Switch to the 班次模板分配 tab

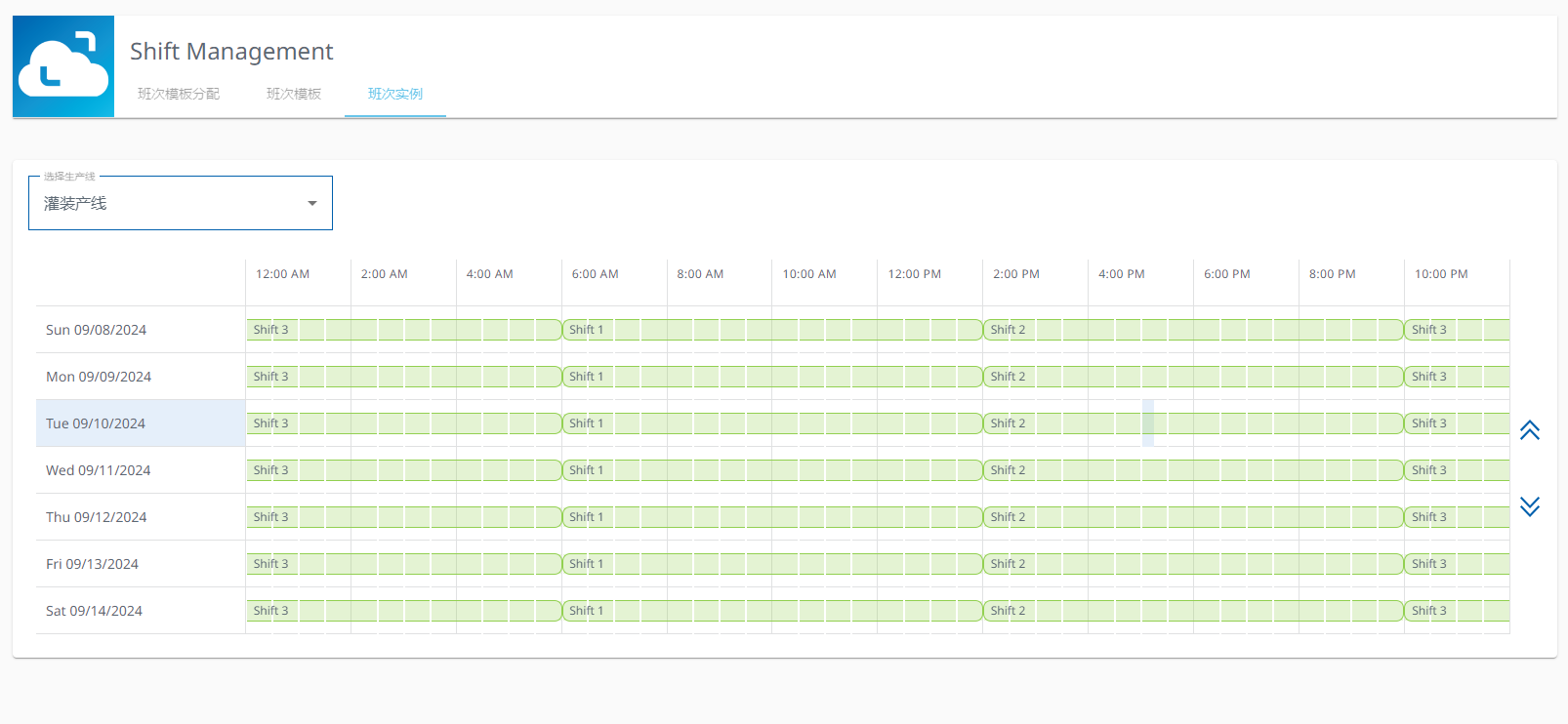179,94
